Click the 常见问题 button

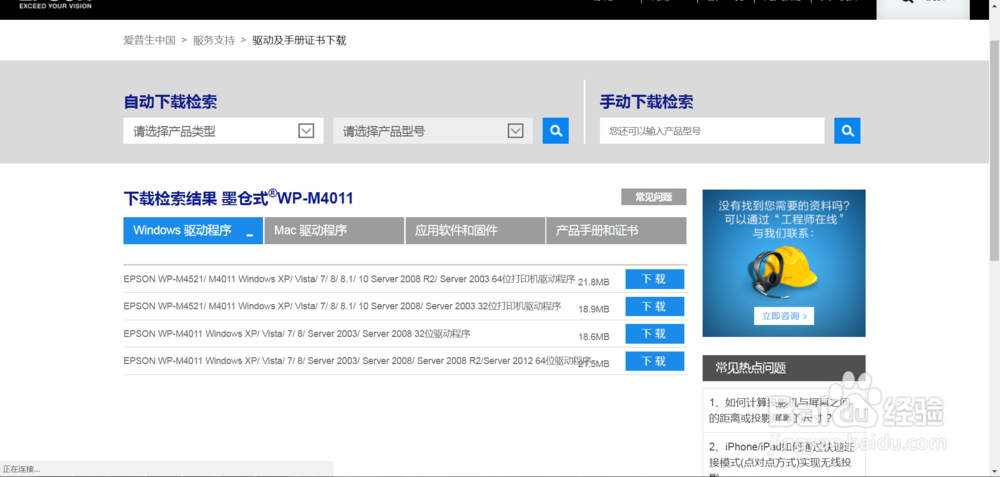654,197
